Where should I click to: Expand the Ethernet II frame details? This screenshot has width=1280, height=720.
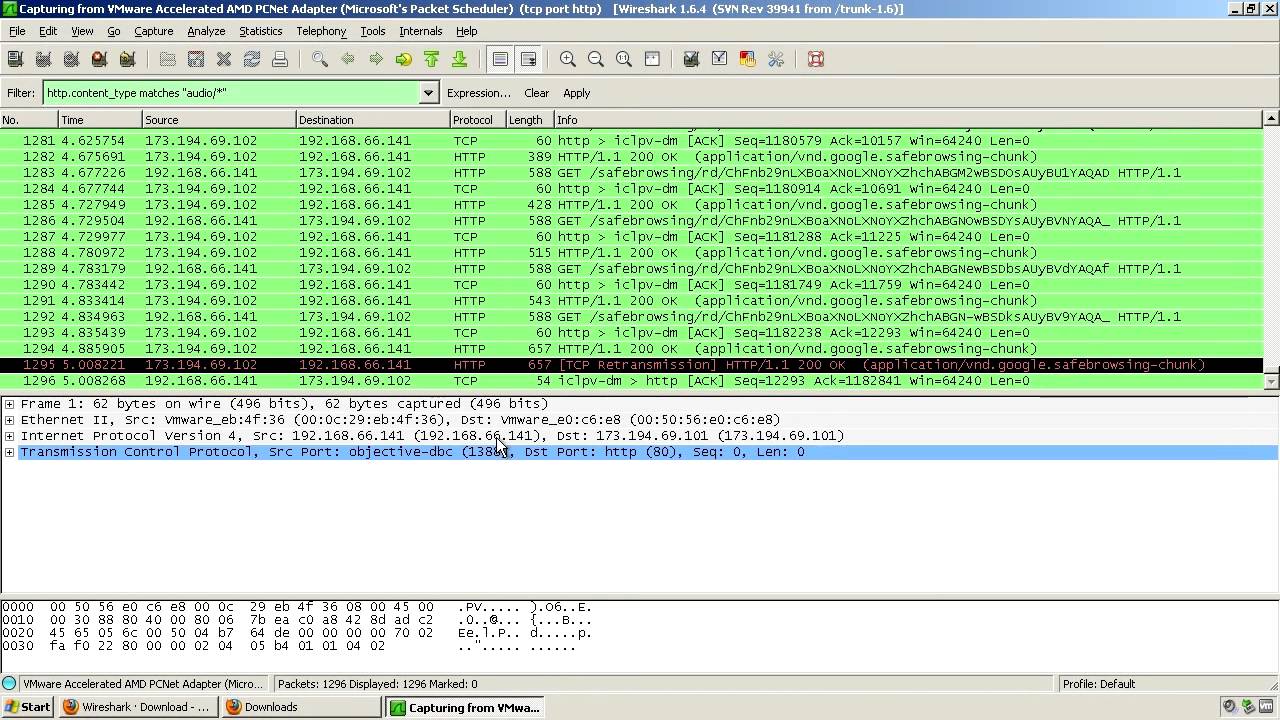tap(8, 420)
